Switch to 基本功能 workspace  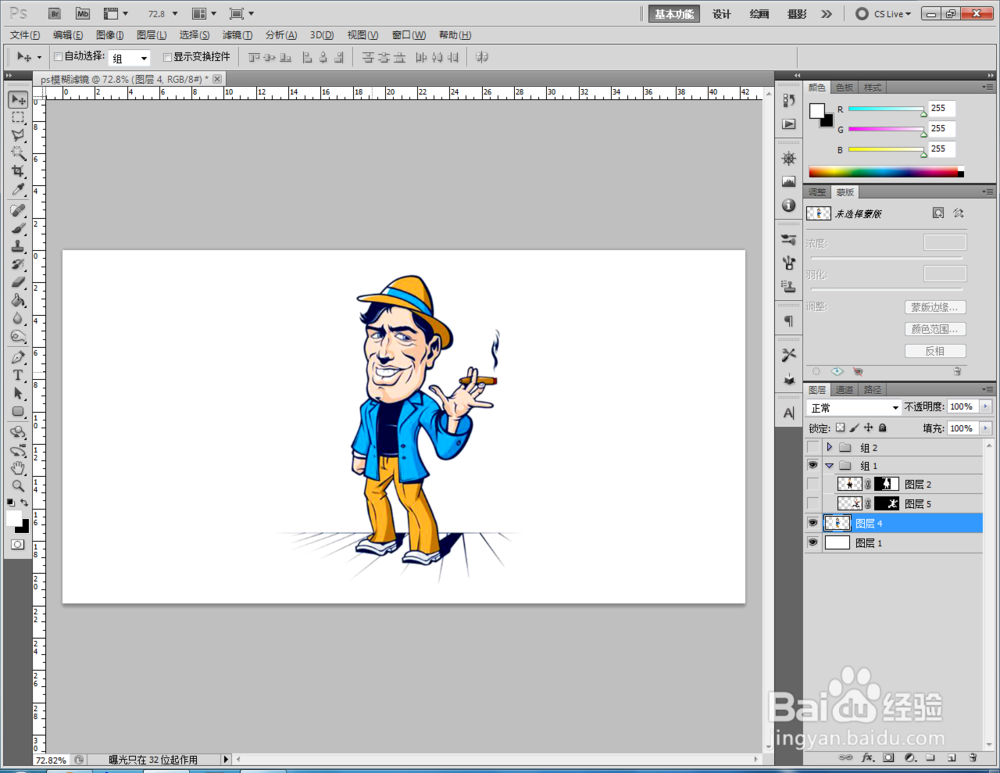pyautogui.click(x=674, y=14)
